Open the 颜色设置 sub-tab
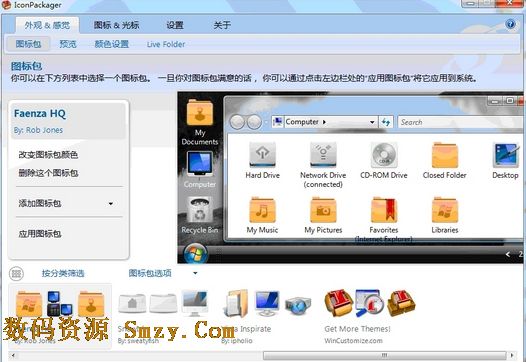The width and height of the screenshot is (526, 362). (x=111, y=44)
